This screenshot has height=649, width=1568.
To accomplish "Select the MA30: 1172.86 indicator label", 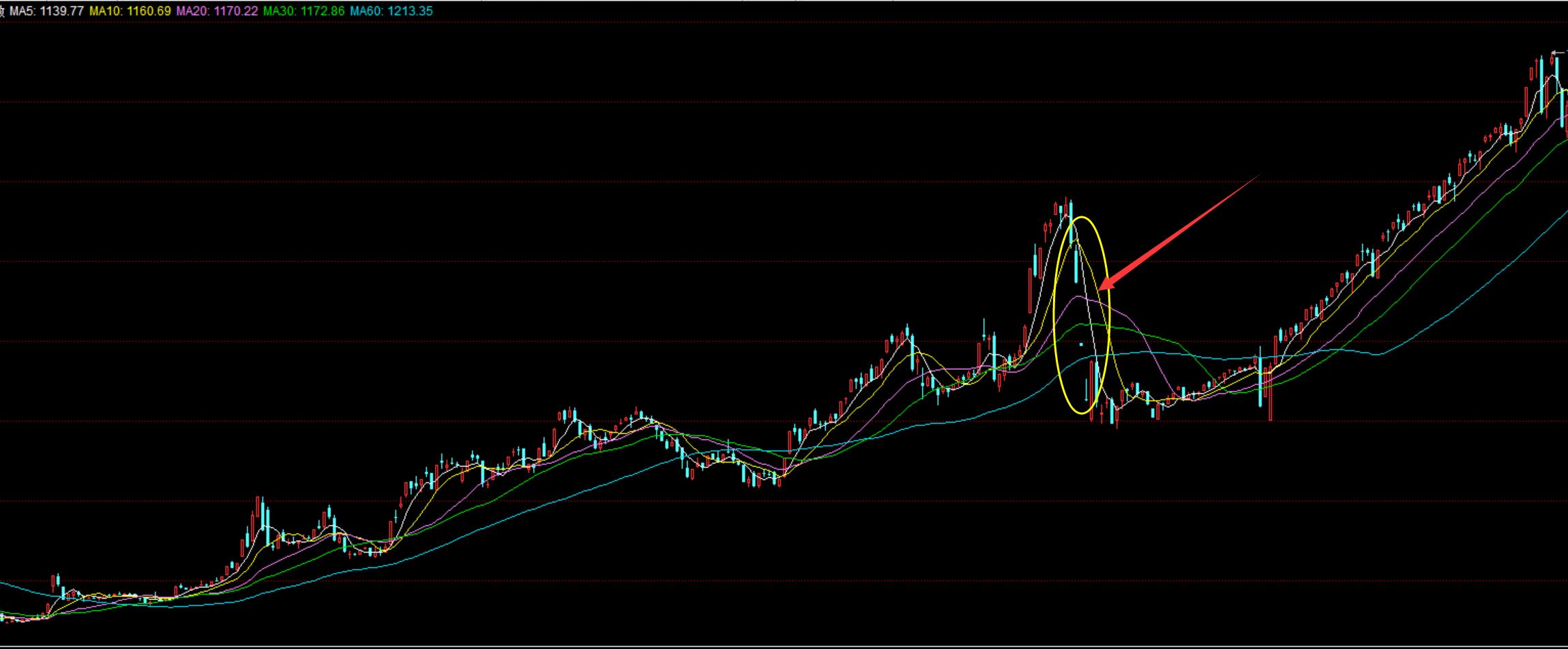I will point(304,11).
